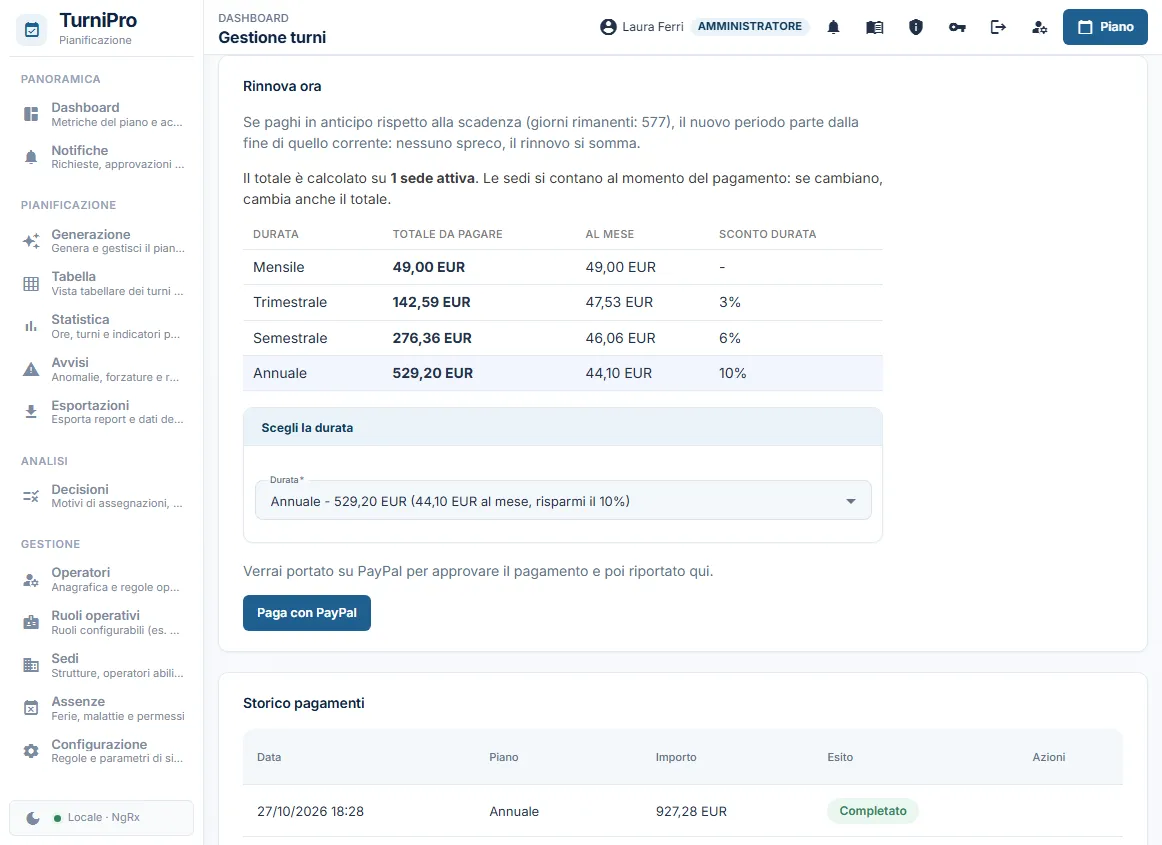
Task: Click the Tabella grid icon
Action: click(31, 283)
